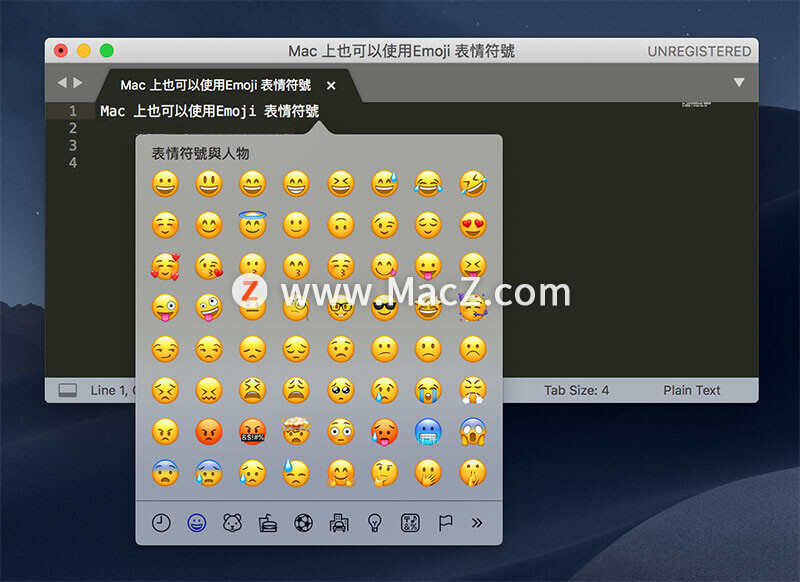Open the Flags emoji category

pos(443,522)
